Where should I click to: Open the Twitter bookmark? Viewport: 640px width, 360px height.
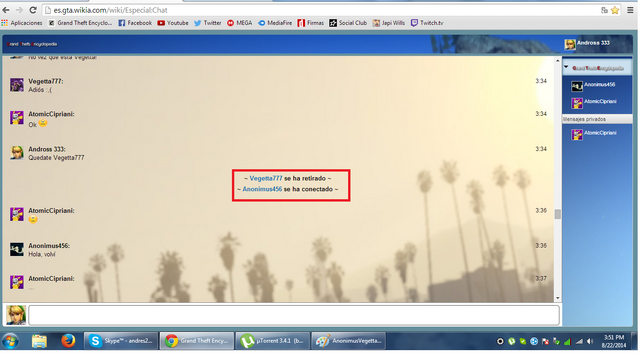(x=208, y=23)
